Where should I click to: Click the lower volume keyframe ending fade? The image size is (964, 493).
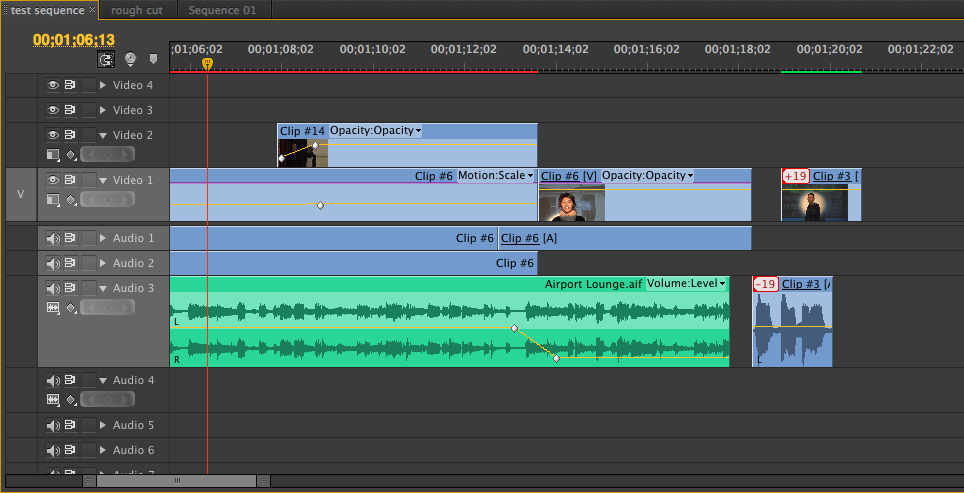556,358
